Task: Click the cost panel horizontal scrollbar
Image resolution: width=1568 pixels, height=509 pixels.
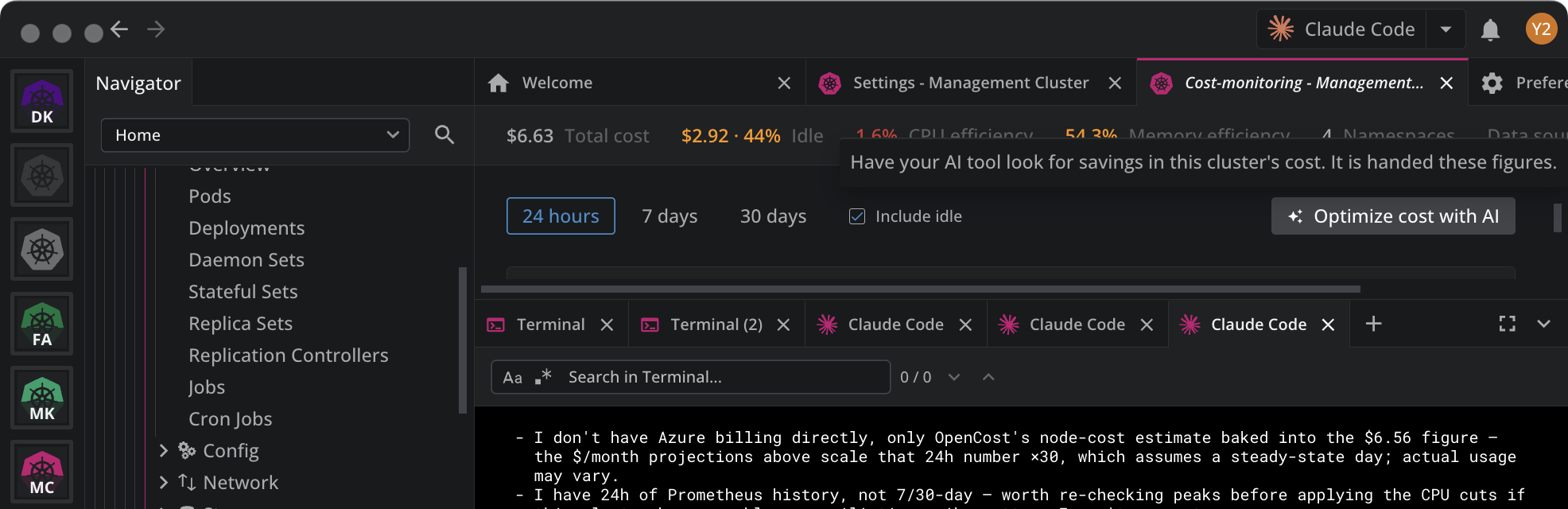Action: coord(921,289)
